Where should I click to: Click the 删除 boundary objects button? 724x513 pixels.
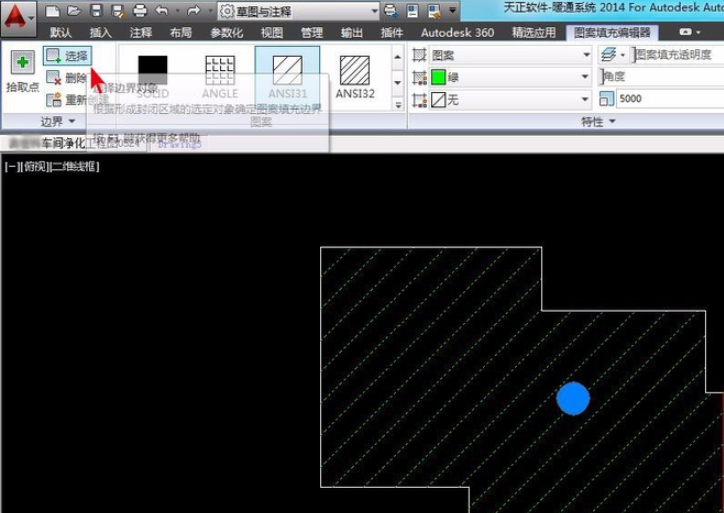[67, 78]
